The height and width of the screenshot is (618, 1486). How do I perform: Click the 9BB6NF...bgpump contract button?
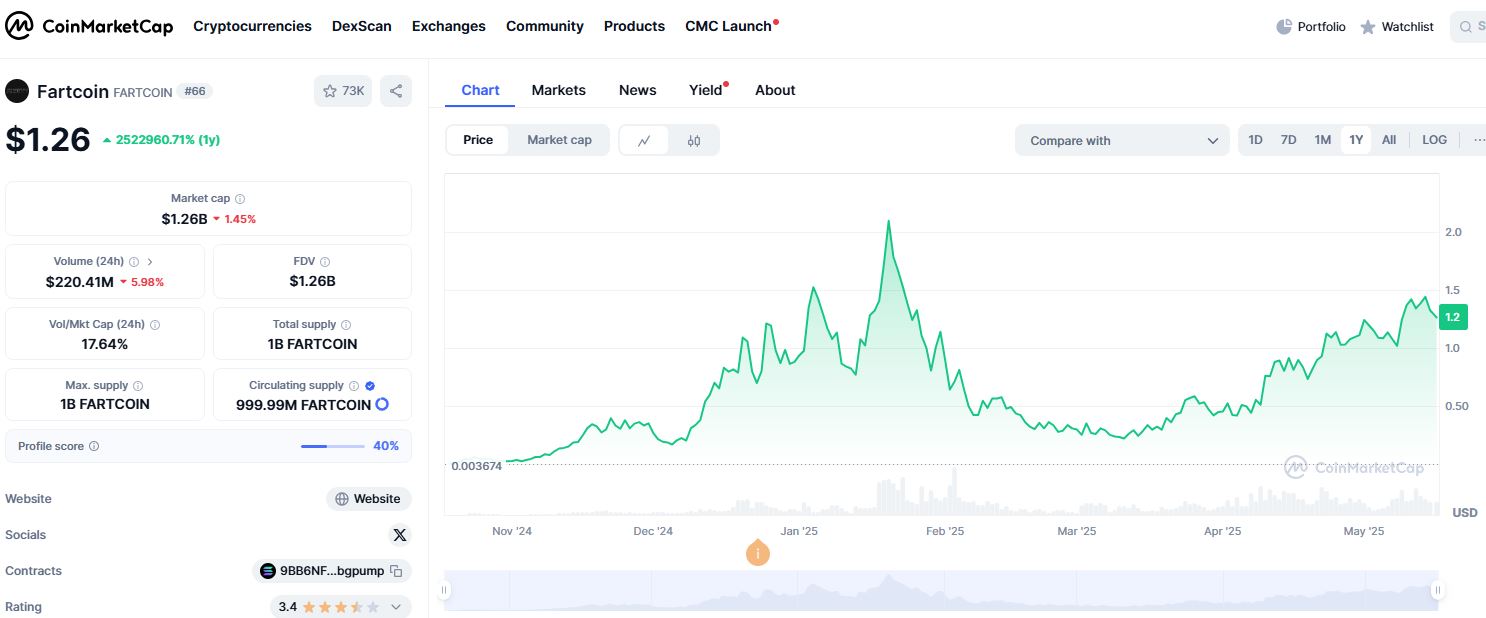click(332, 571)
